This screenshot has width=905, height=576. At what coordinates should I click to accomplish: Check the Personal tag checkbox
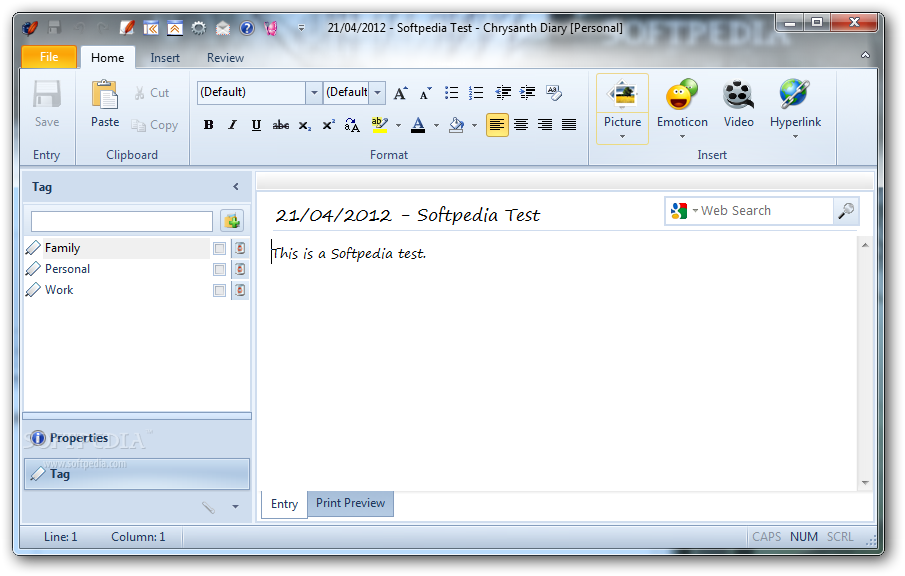[x=219, y=270]
